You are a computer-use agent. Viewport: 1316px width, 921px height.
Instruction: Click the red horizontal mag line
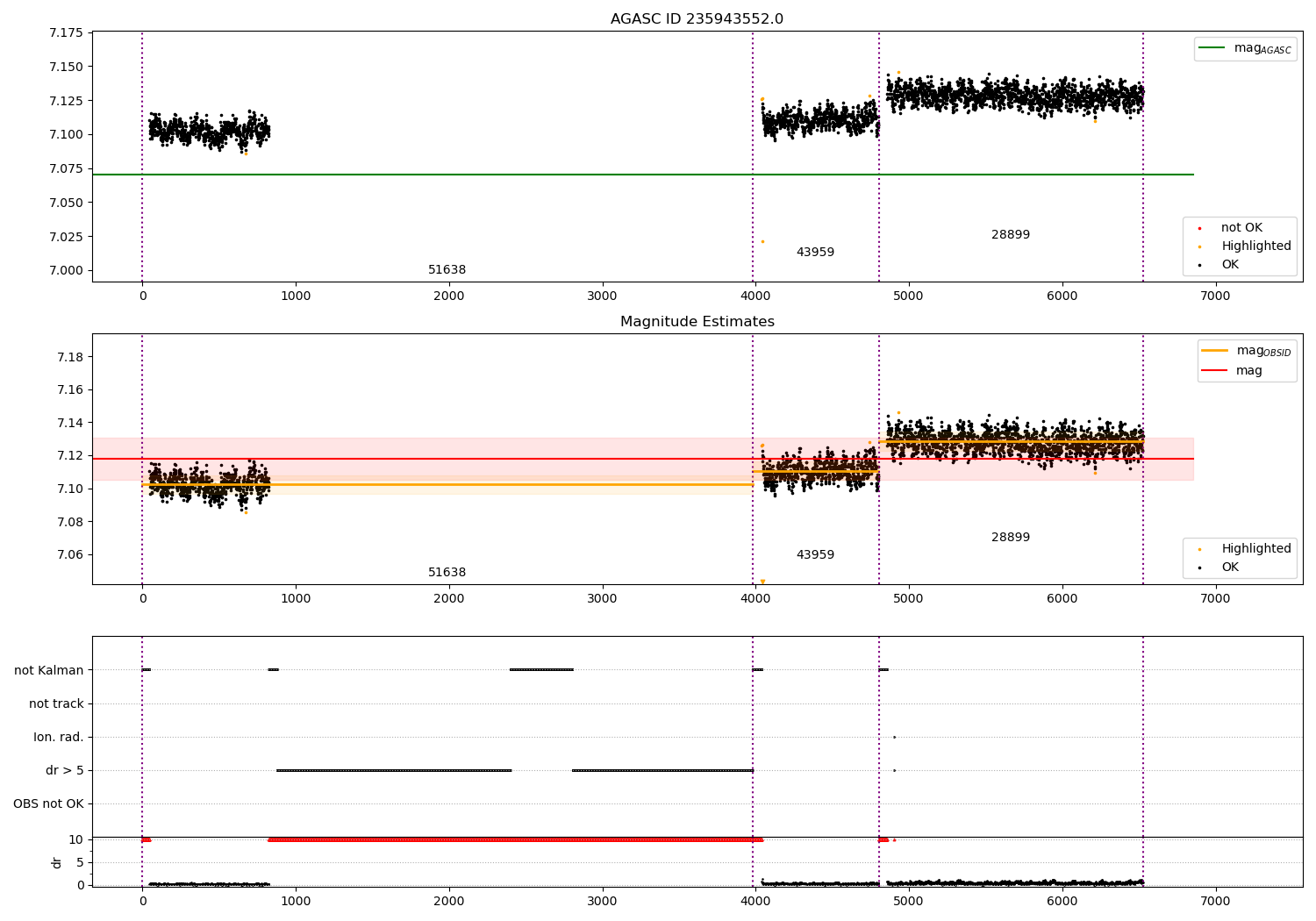[642, 459]
